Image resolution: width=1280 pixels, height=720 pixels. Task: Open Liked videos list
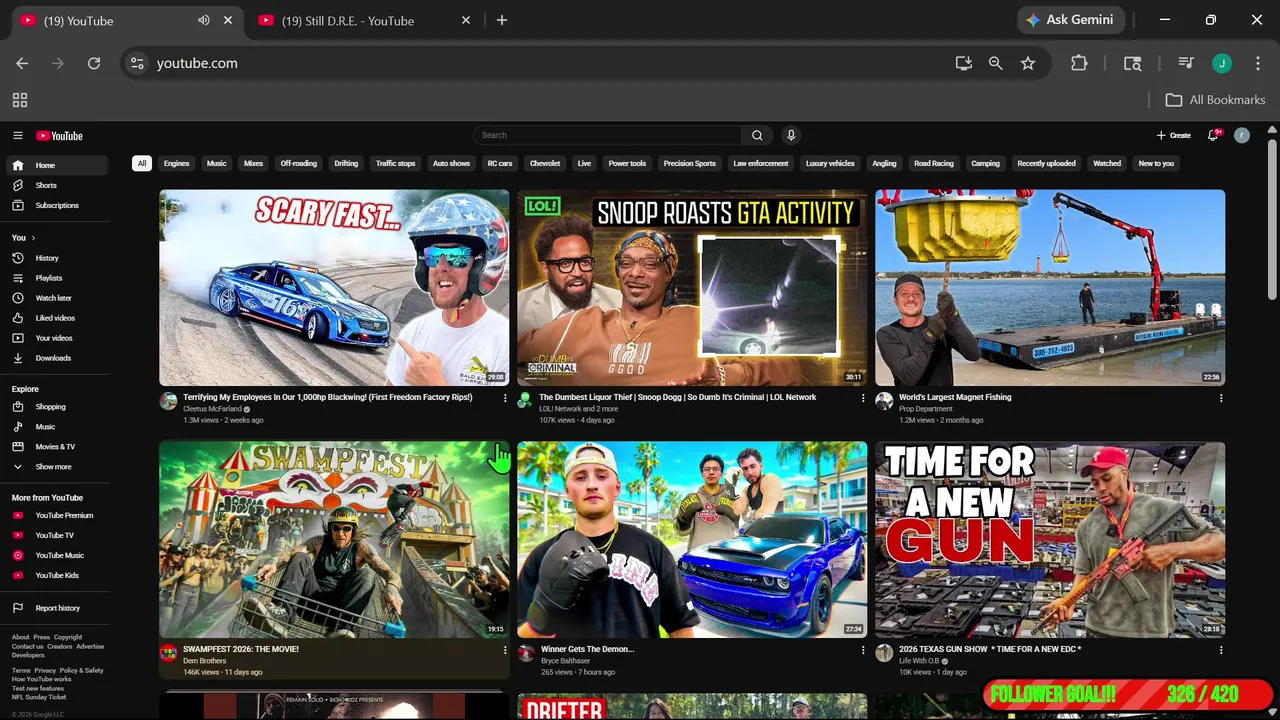(x=56, y=318)
